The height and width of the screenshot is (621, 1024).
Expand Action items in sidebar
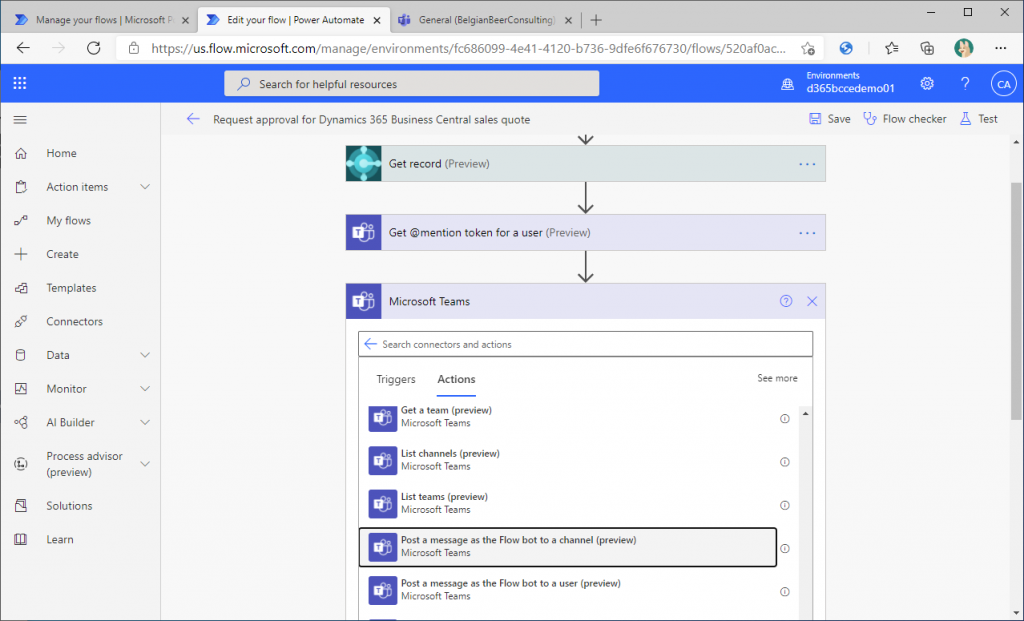(145, 187)
